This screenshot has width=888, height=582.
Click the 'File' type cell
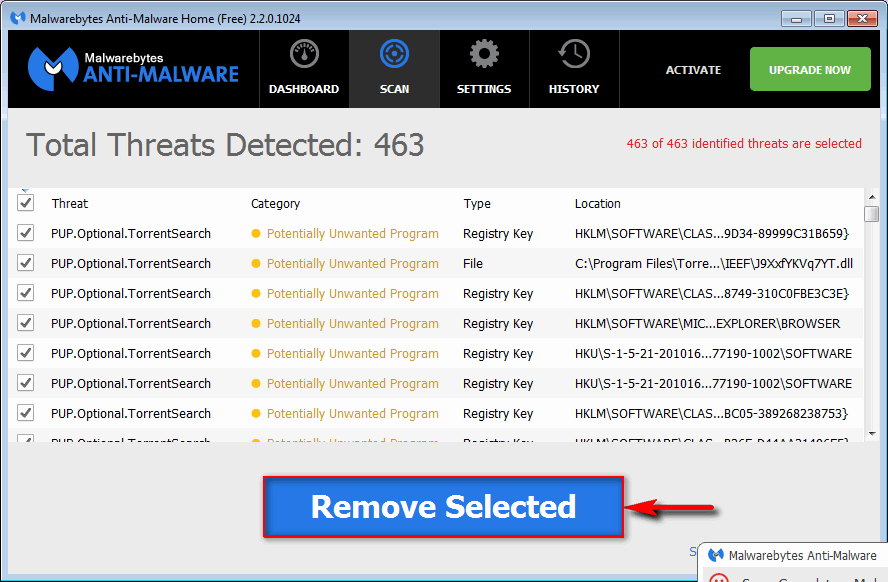point(473,264)
